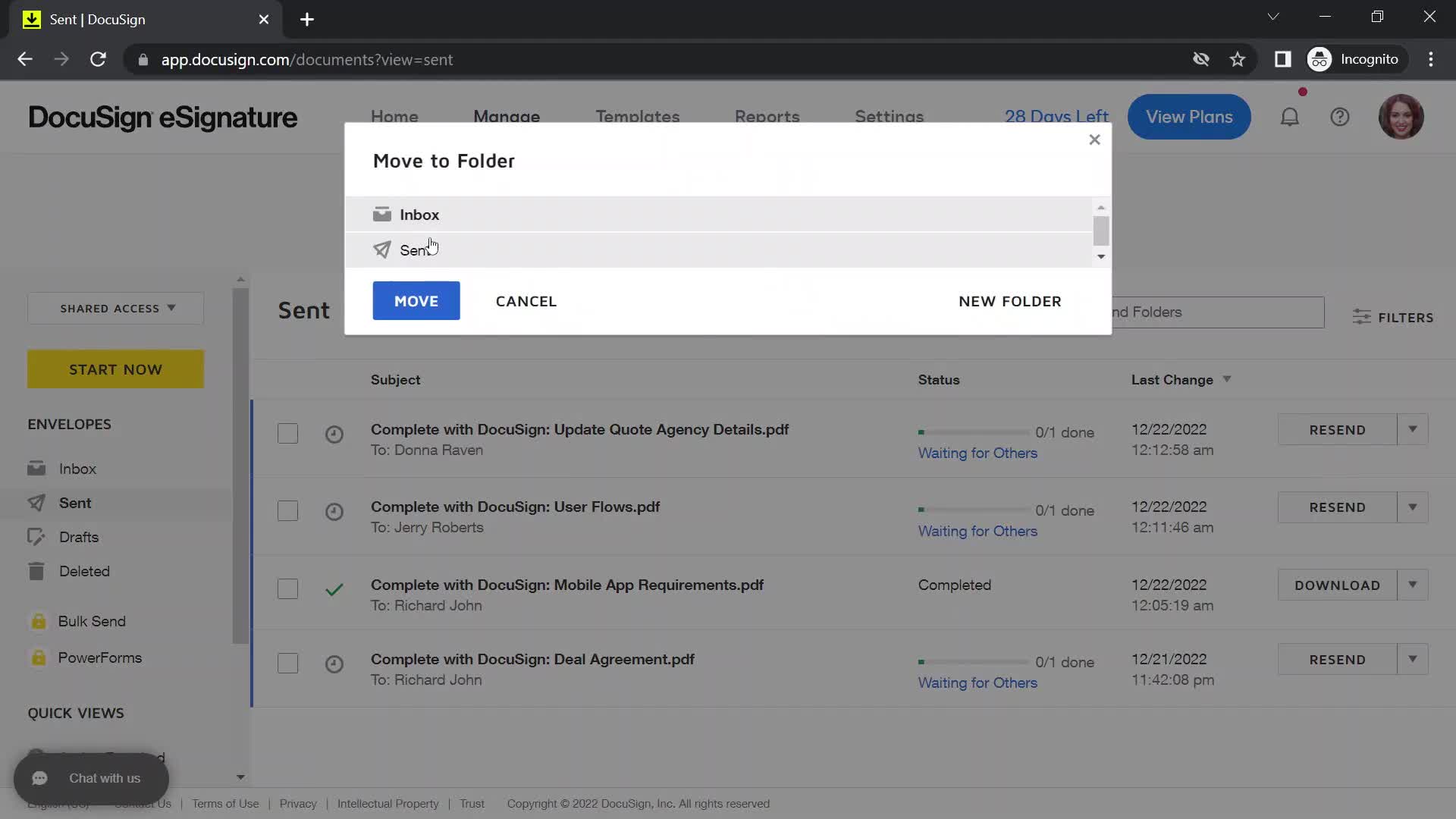Screen dimensions: 1456x819
Task: Check the User Flows.pdf row
Action: (x=287, y=511)
